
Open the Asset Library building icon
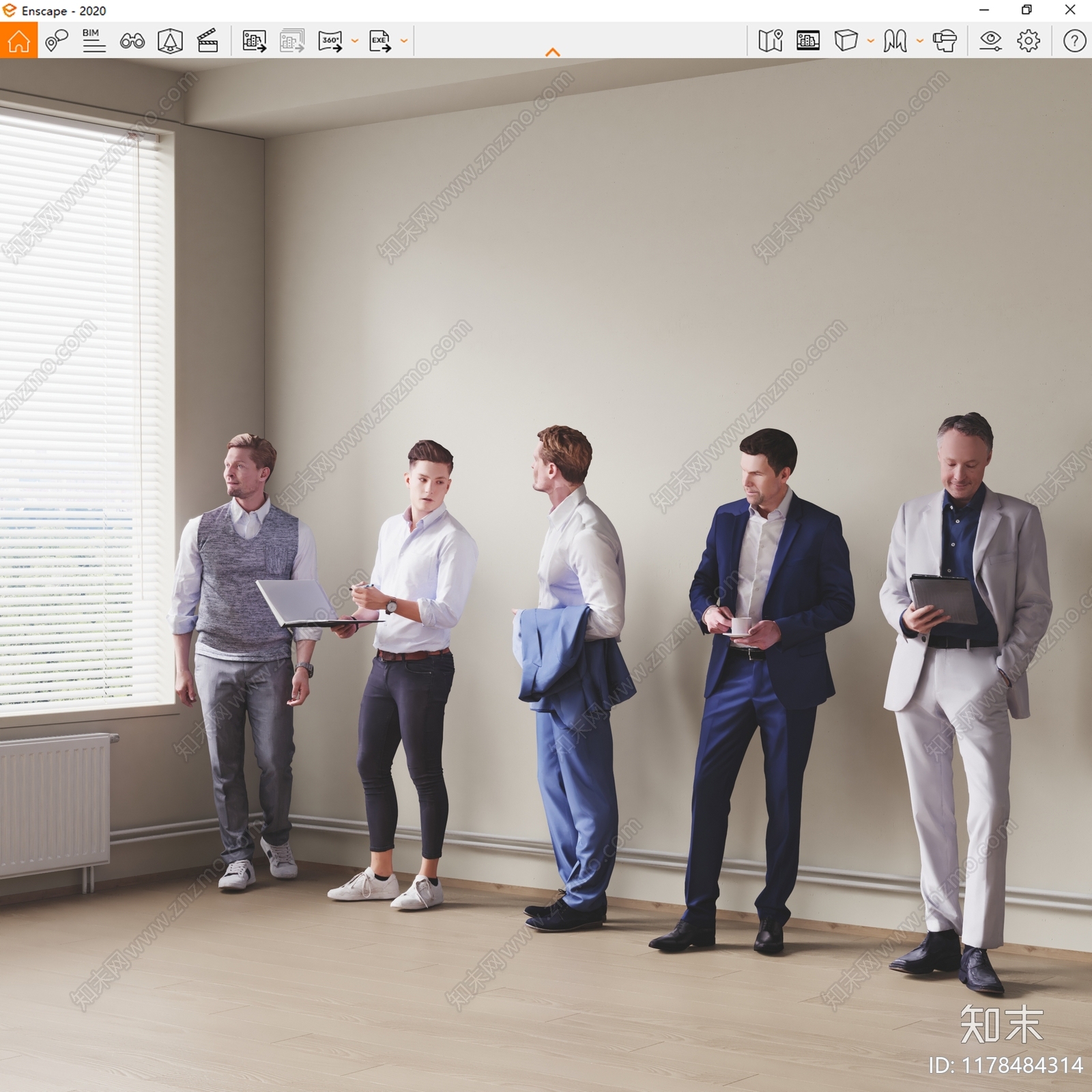pos(808,41)
